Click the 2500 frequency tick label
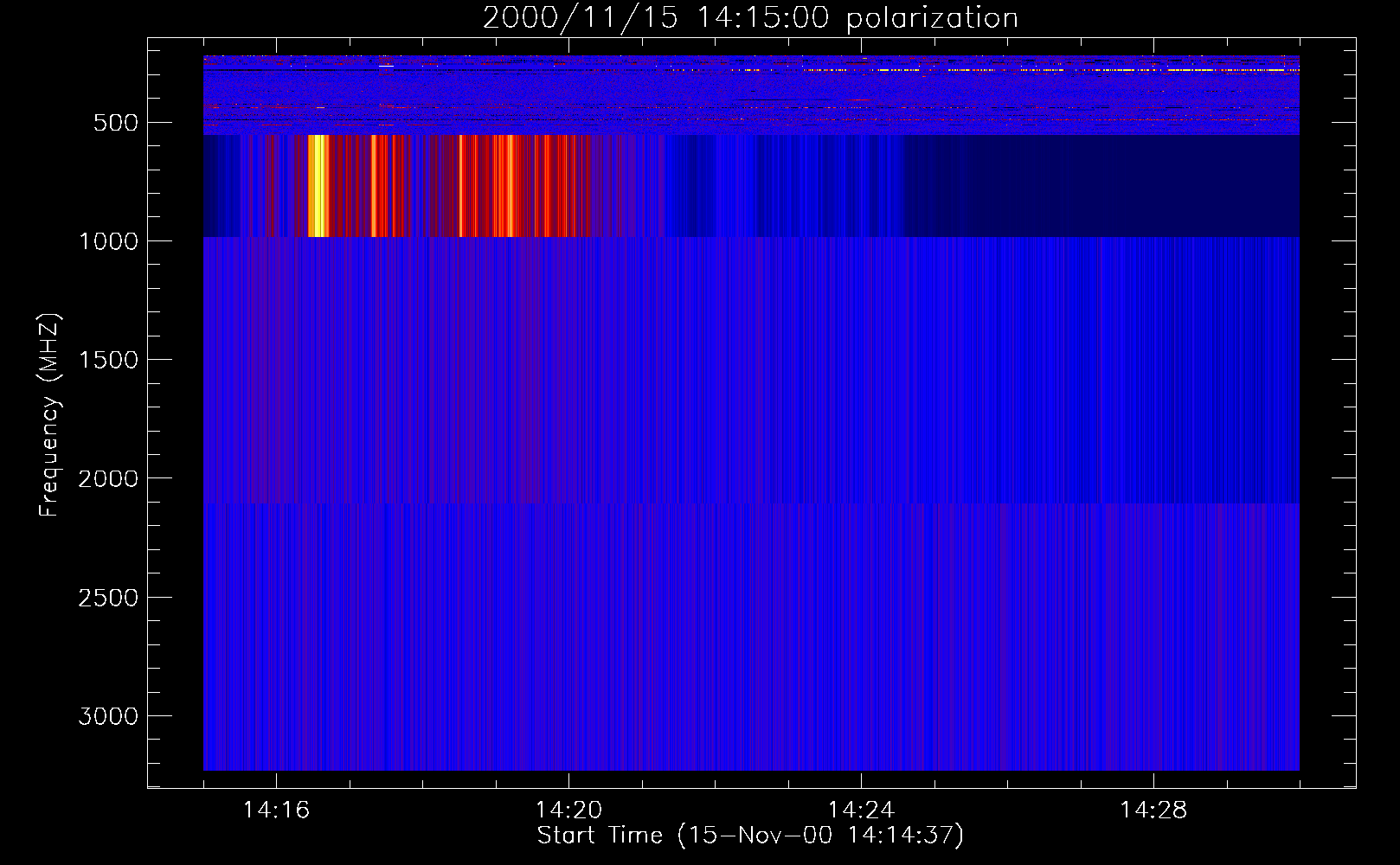This screenshot has height=865, width=1400. click(108, 598)
